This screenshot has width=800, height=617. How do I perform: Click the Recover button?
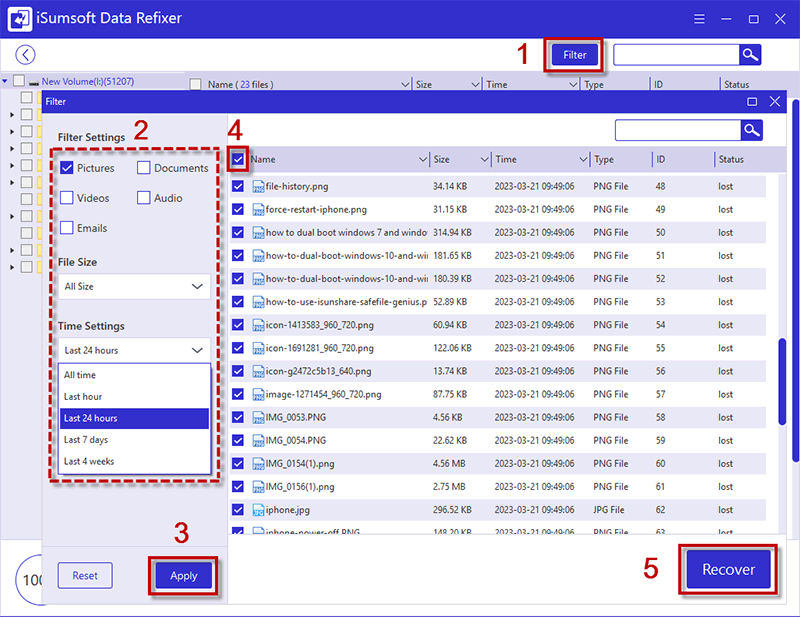(728, 569)
